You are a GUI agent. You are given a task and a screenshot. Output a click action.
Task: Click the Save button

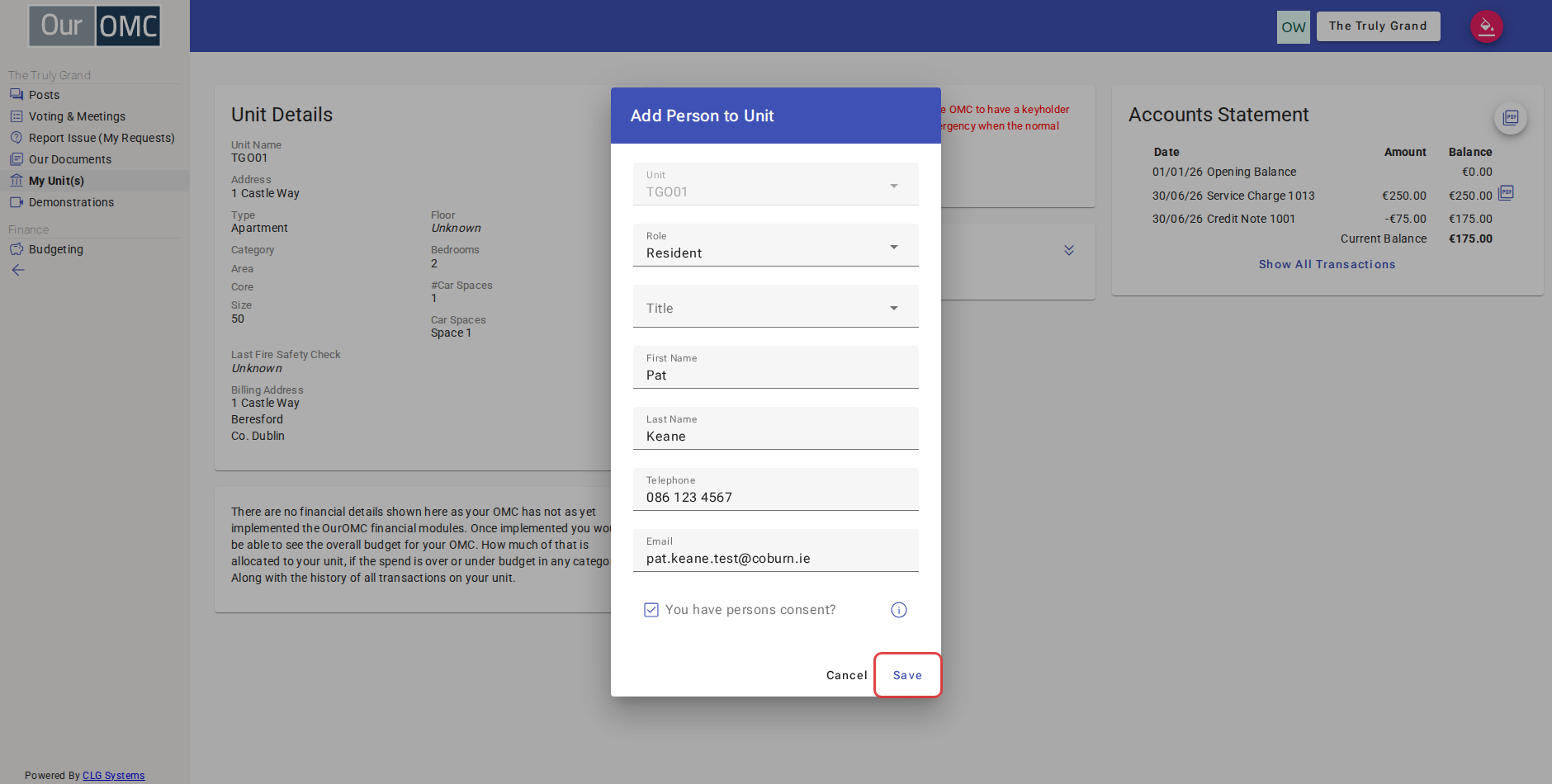pos(907,675)
